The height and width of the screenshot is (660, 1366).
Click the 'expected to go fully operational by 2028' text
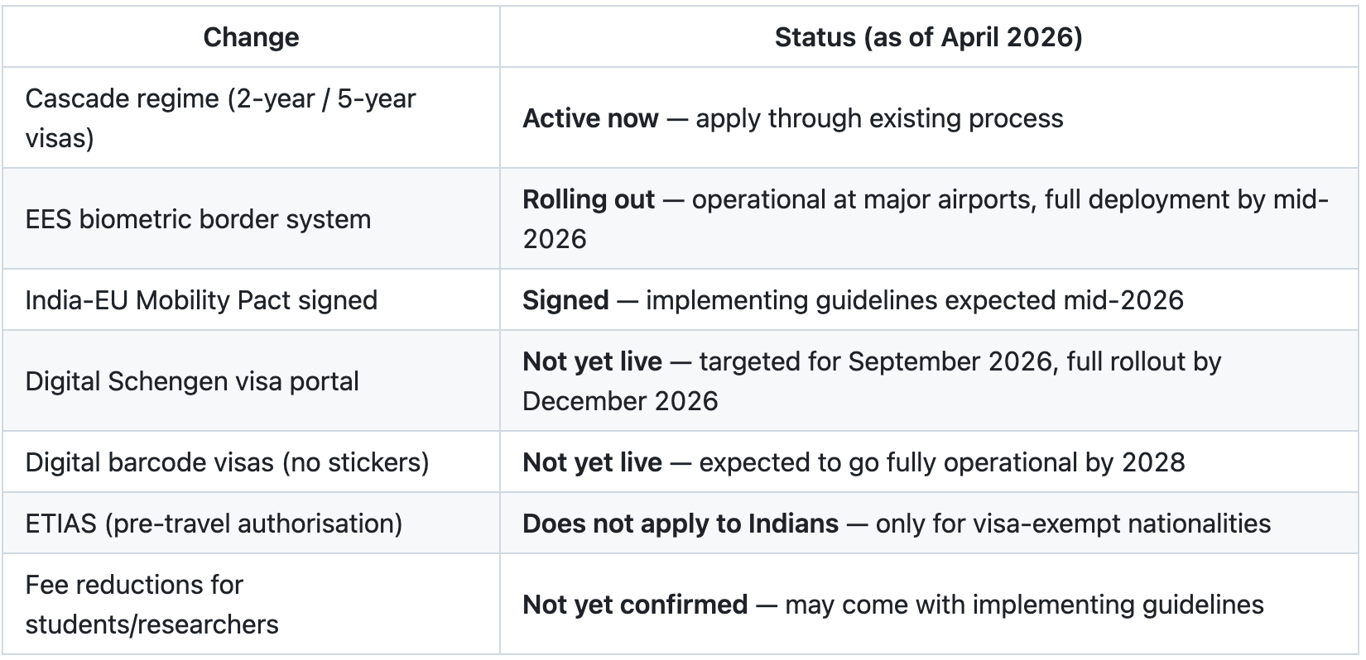point(942,462)
